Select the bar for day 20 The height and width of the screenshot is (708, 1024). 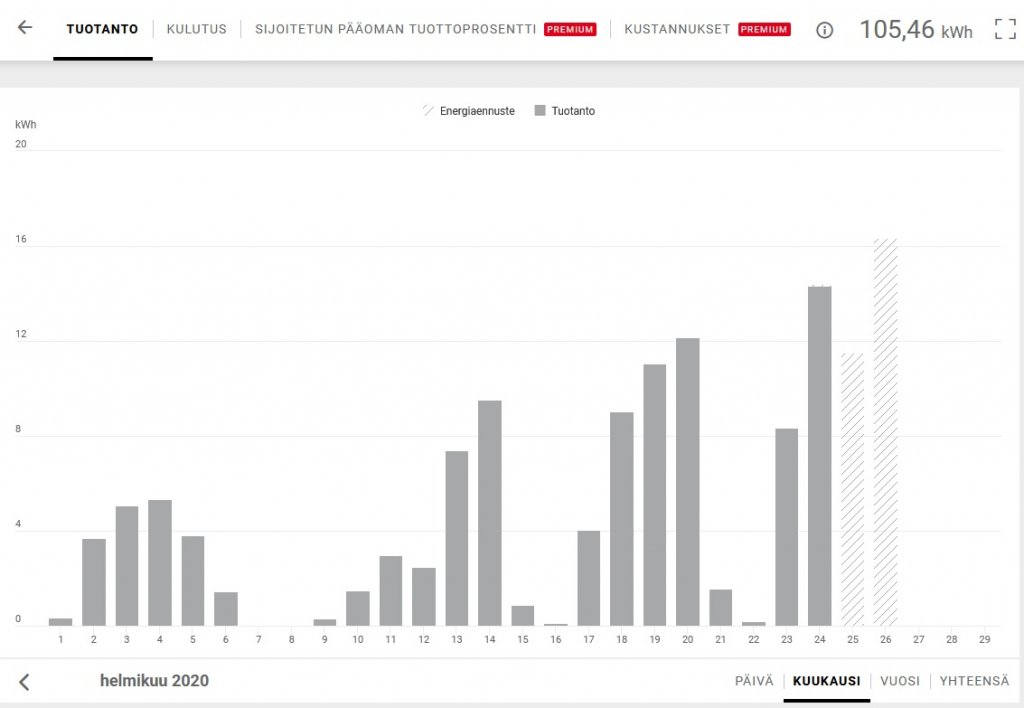(x=687, y=482)
